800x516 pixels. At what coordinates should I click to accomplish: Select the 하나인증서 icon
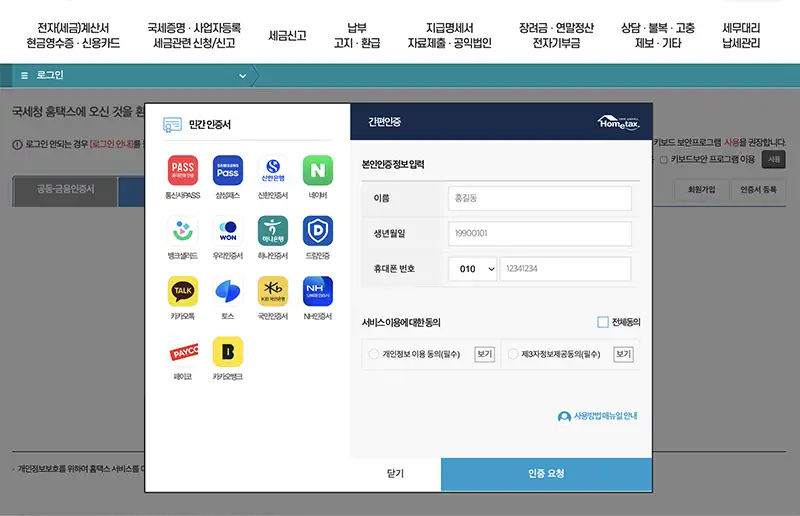(x=273, y=231)
